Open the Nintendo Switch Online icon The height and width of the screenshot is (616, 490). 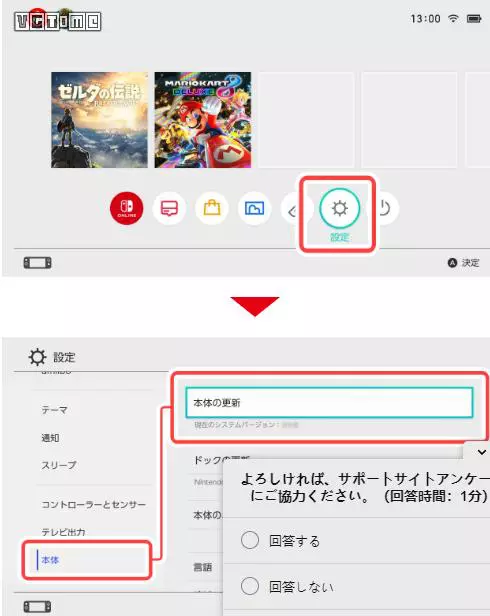click(x=127, y=208)
